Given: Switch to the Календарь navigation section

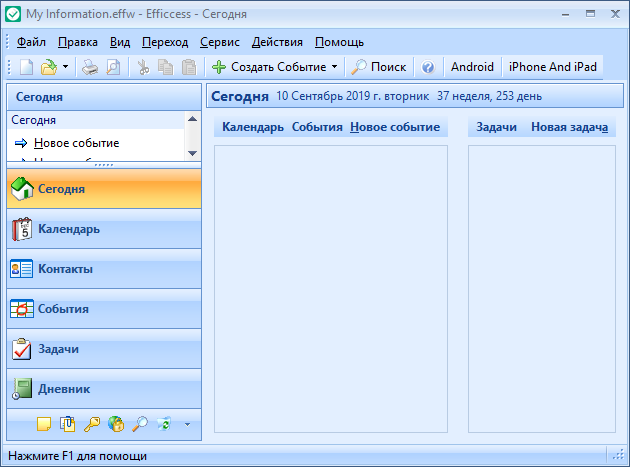Looking at the screenshot, I should tap(68, 229).
